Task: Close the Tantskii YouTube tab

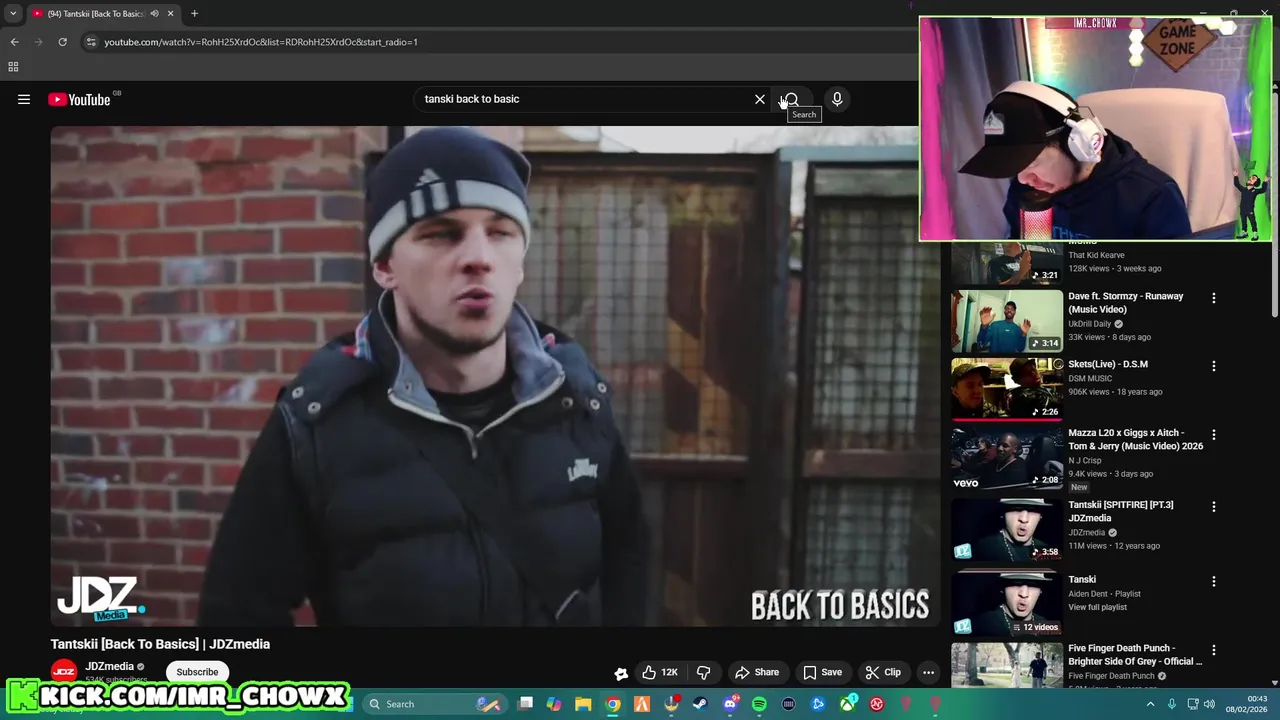Action: (x=170, y=13)
